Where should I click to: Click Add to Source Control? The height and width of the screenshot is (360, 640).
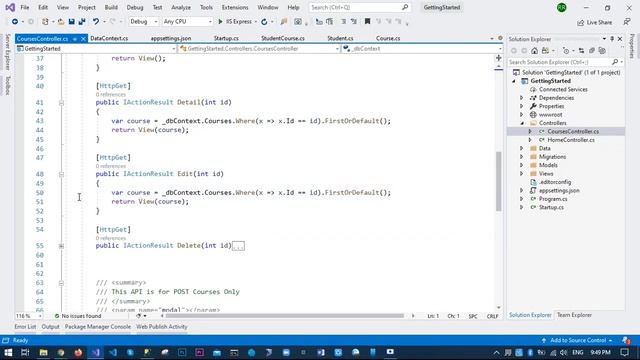[578, 340]
